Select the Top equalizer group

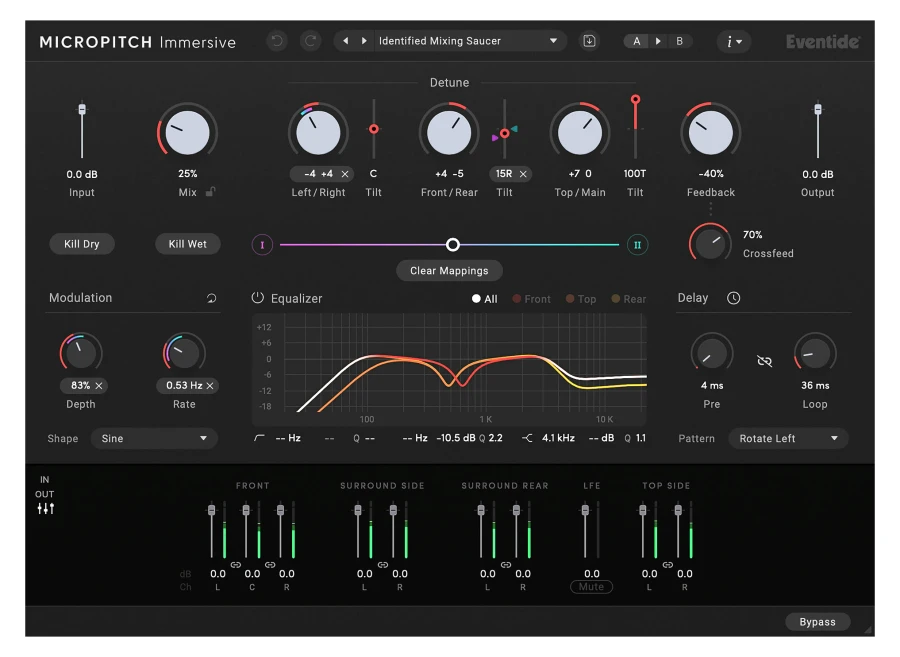click(x=581, y=299)
